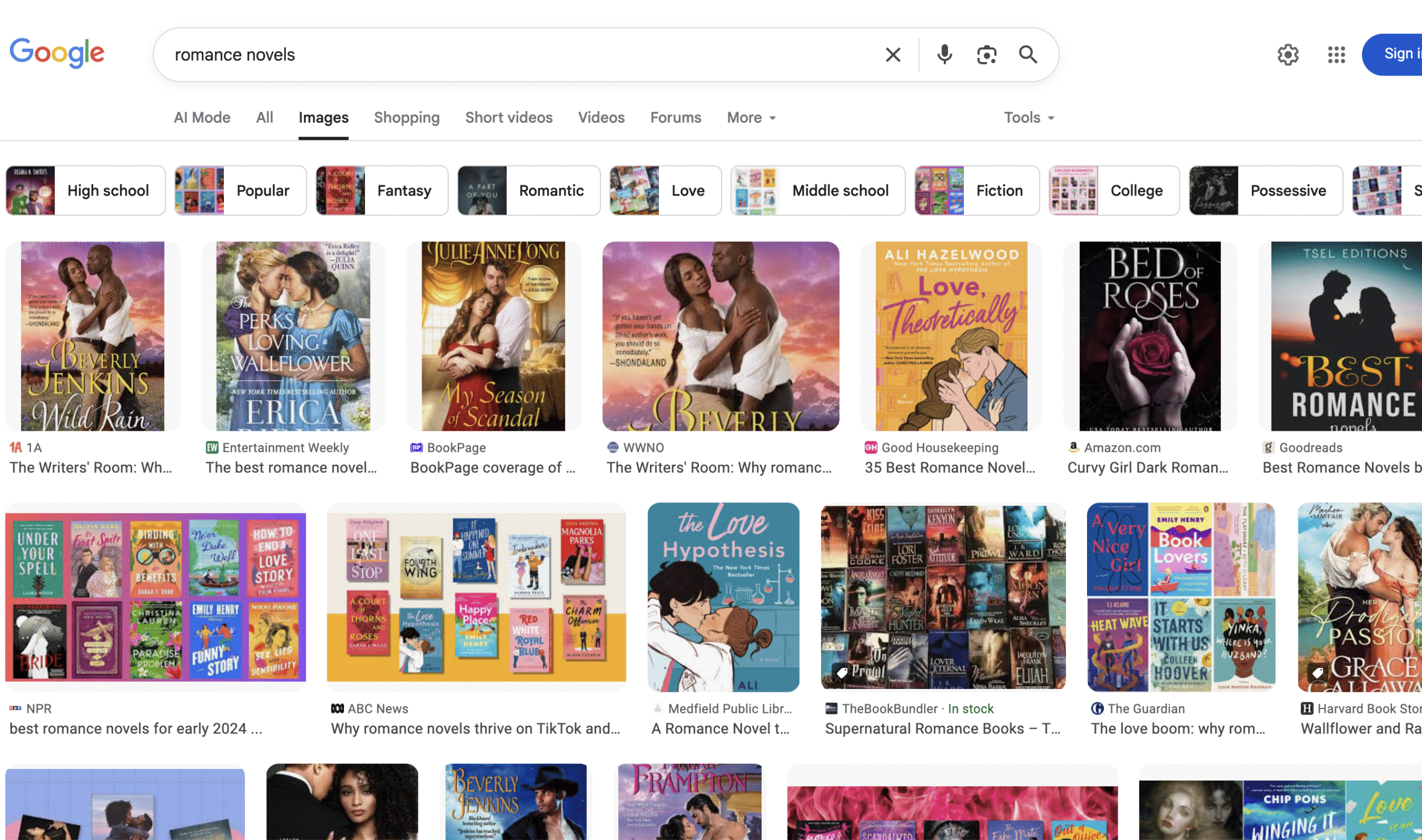The height and width of the screenshot is (840, 1422).
Task: Click the ABC News source icon
Action: click(x=338, y=708)
